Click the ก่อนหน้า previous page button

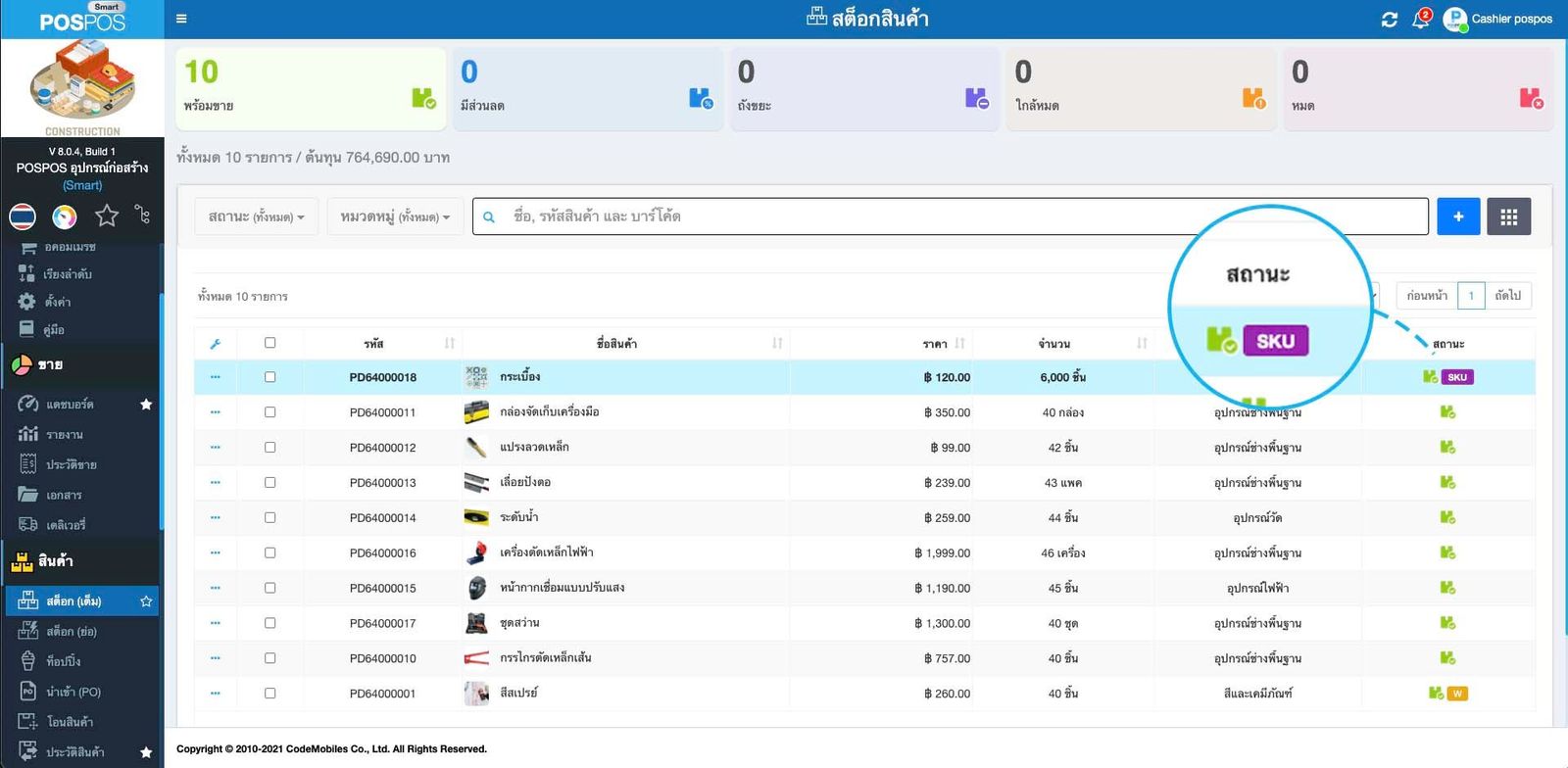[1426, 296]
